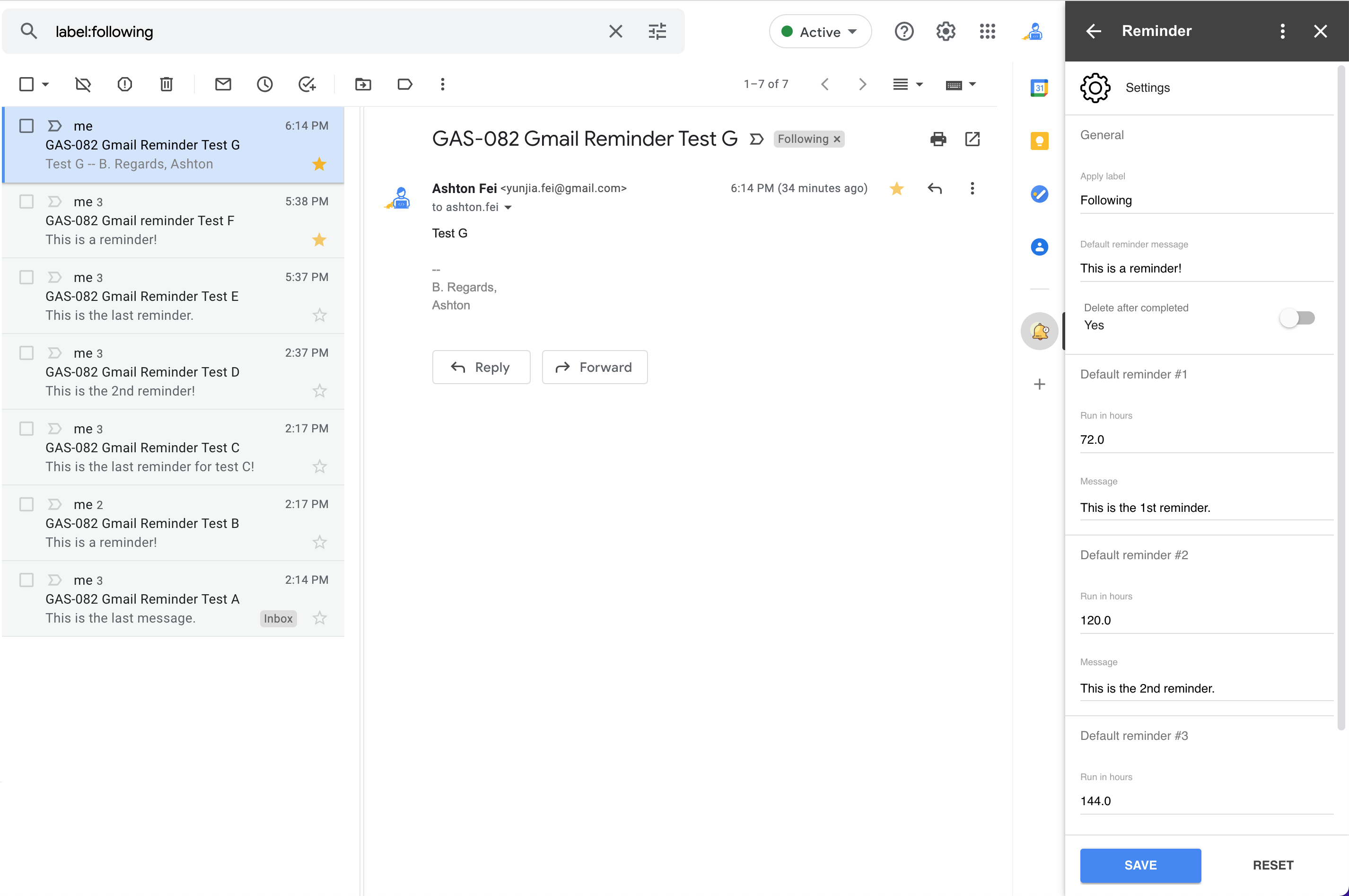Click the Report spam icon
This screenshot has width=1349, height=896.
[x=124, y=85]
